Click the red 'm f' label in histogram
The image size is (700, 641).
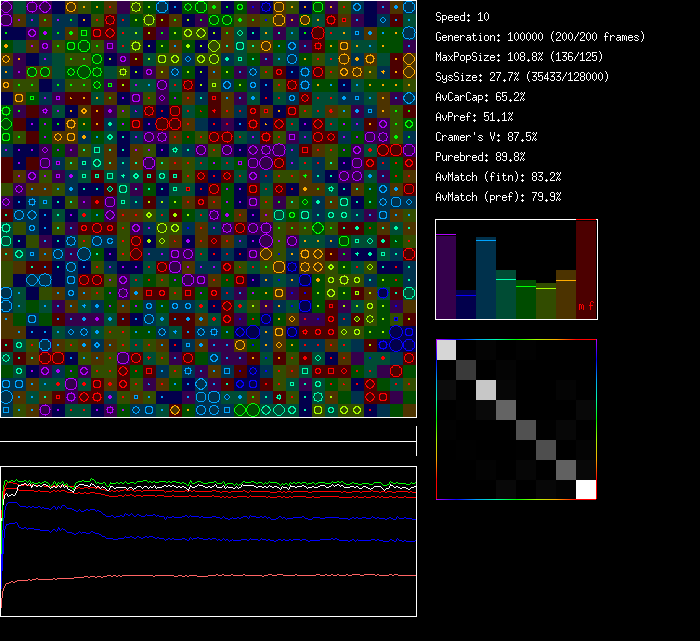tap(586, 306)
